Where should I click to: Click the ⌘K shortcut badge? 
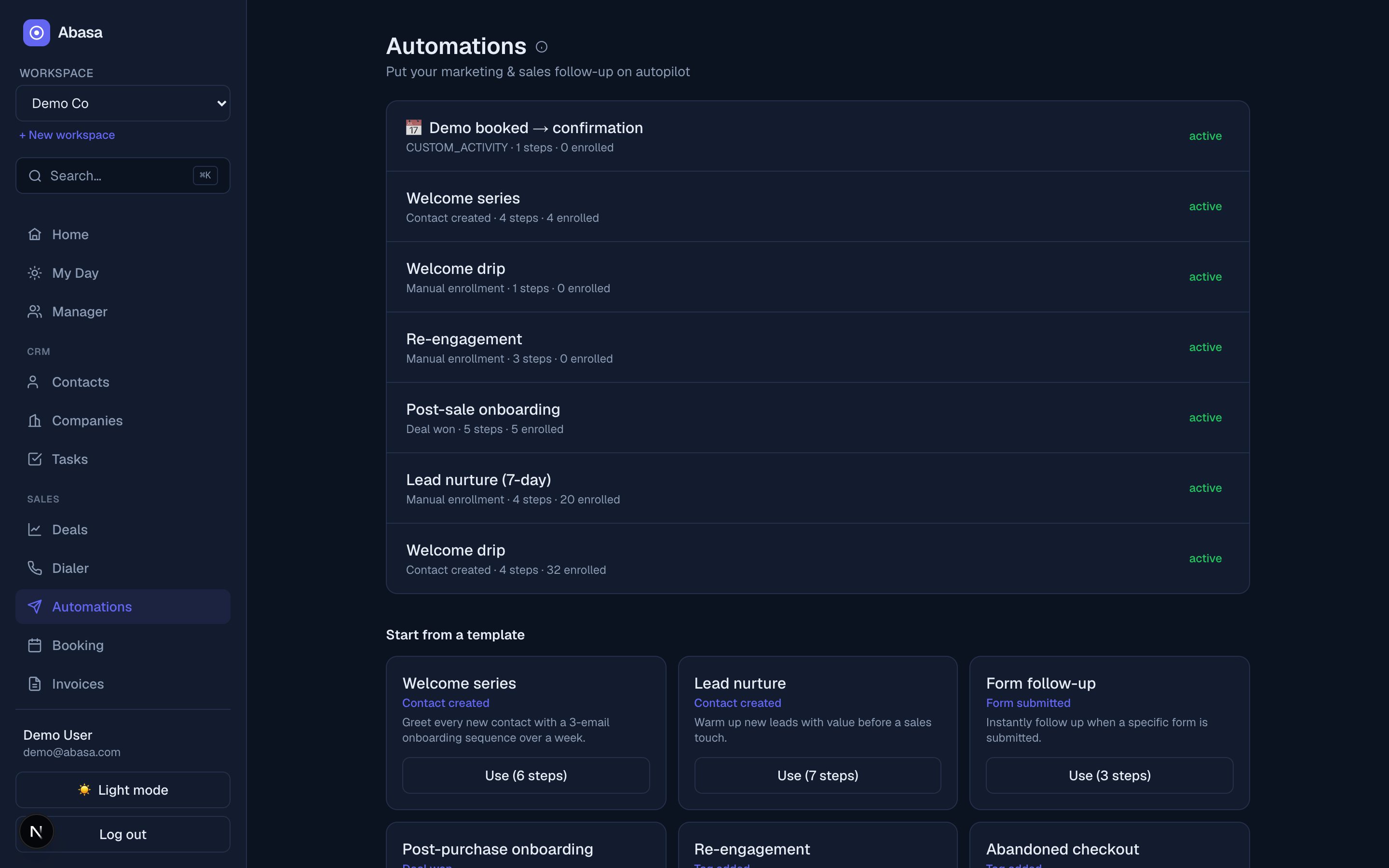tap(205, 176)
